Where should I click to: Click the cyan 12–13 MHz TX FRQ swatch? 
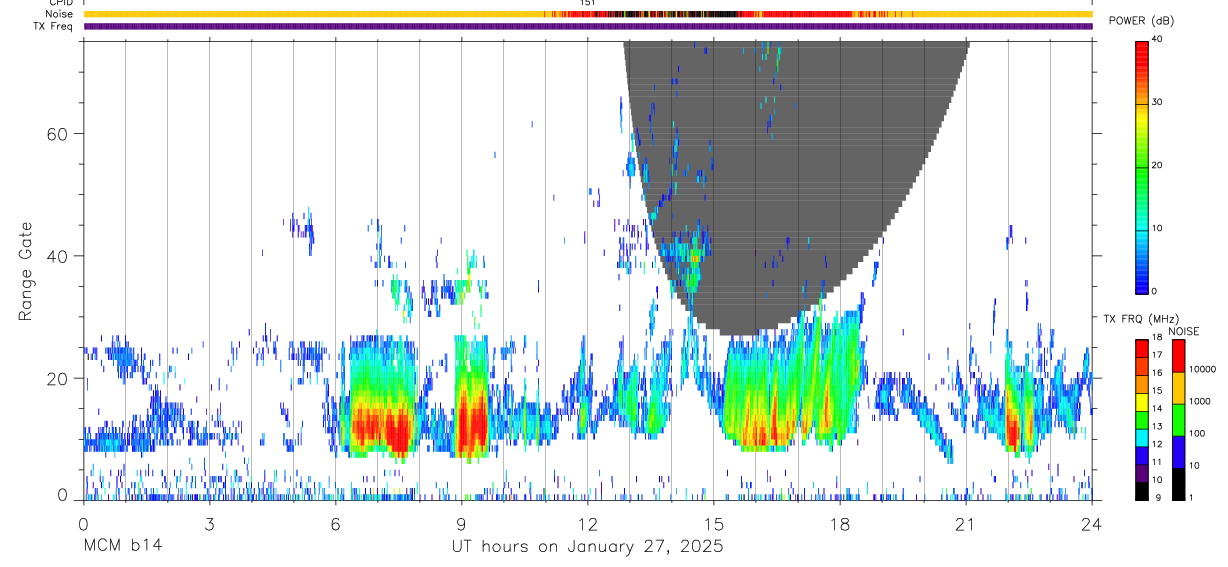[x=1142, y=438]
